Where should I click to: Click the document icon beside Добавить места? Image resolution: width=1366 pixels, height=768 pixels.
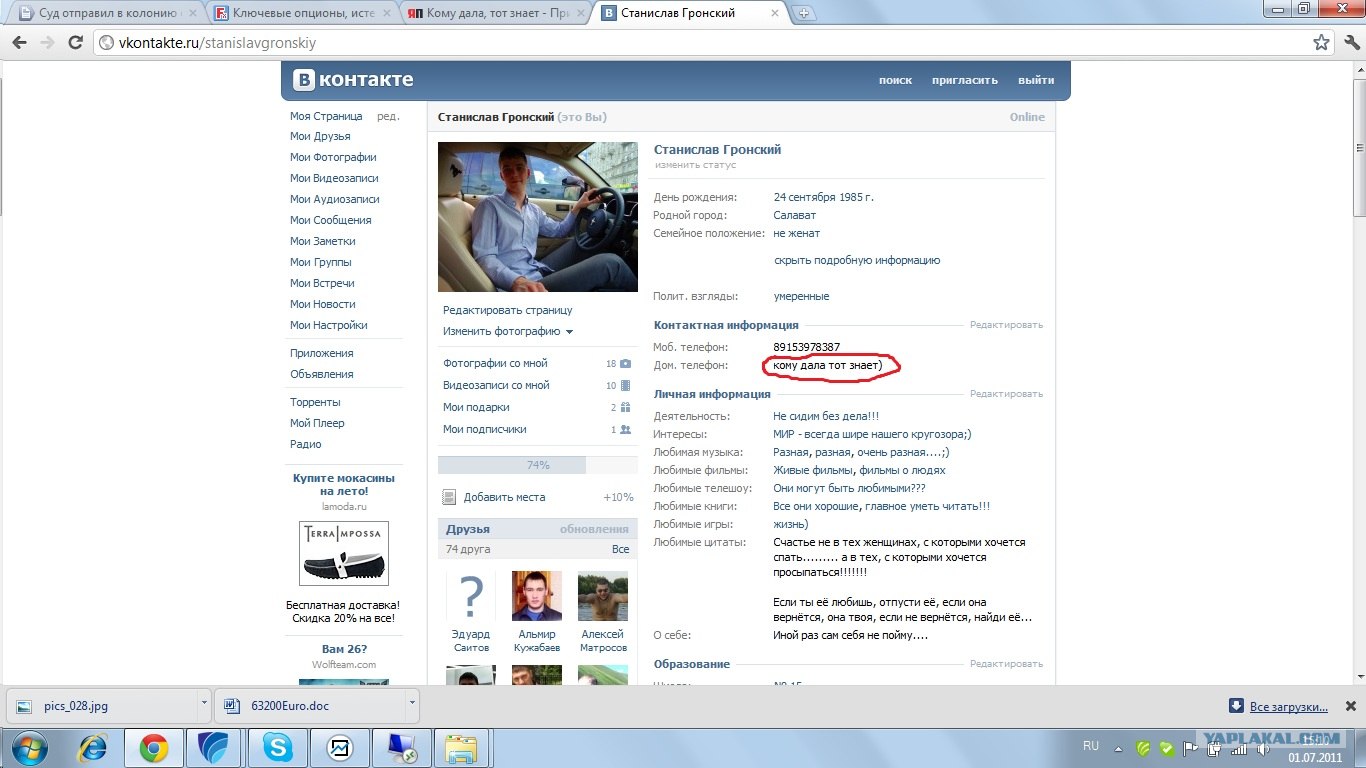pos(449,497)
